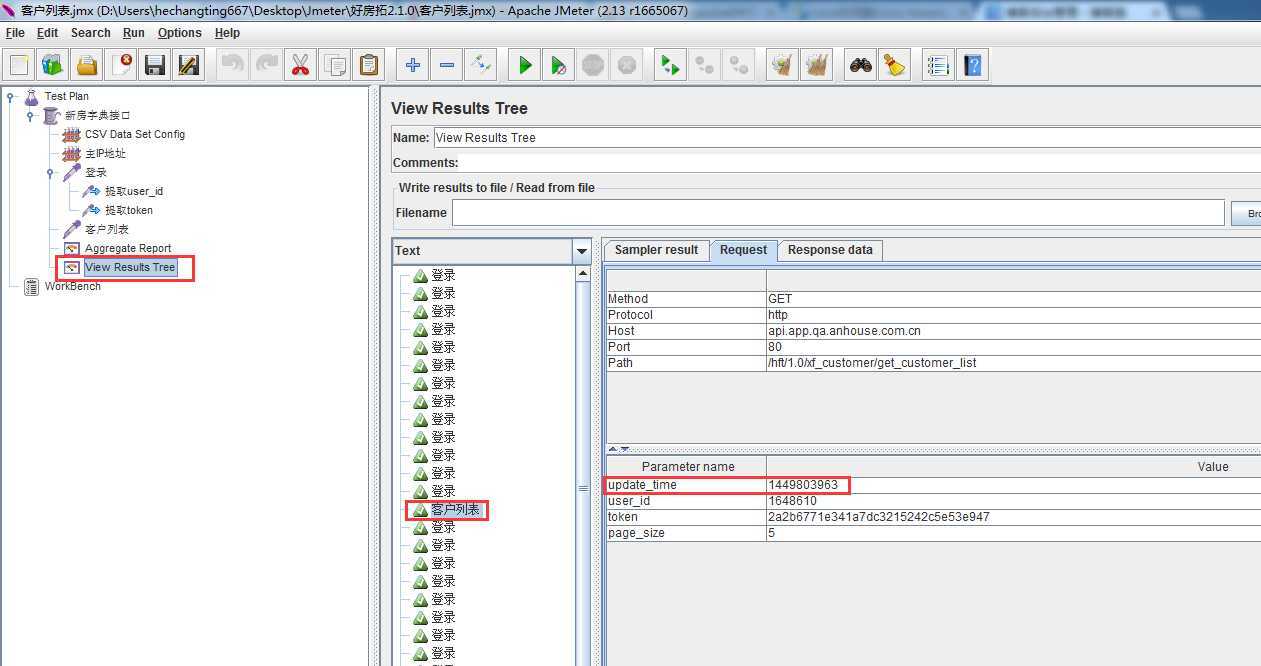Click the Name input field

click(x=847, y=138)
